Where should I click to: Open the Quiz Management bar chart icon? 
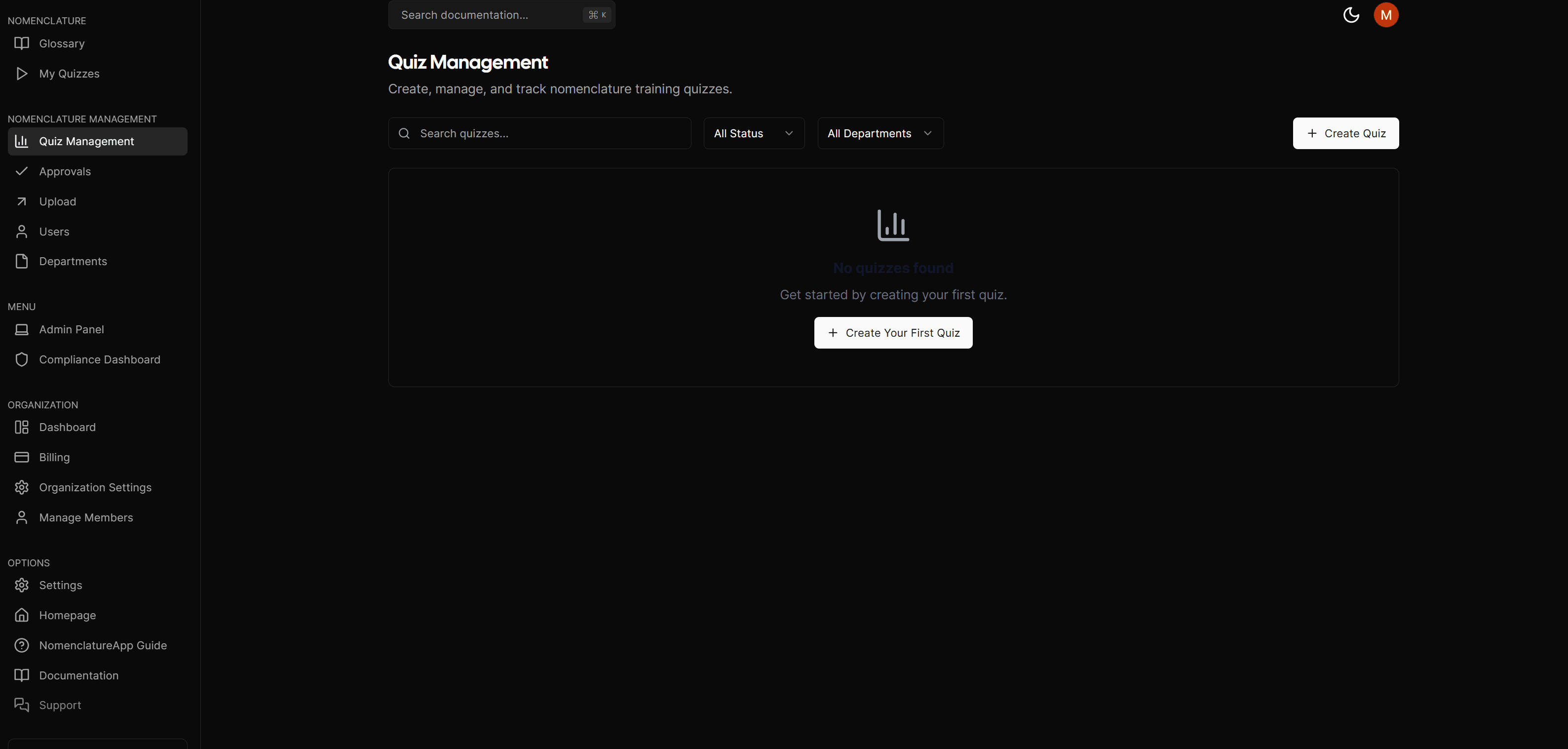22,141
